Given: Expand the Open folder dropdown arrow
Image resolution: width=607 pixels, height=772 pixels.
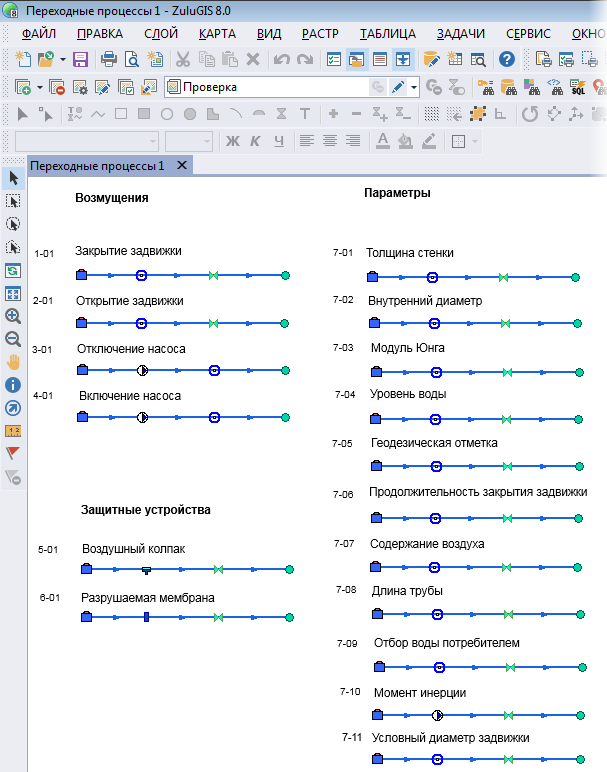Looking at the screenshot, I should (x=62, y=60).
